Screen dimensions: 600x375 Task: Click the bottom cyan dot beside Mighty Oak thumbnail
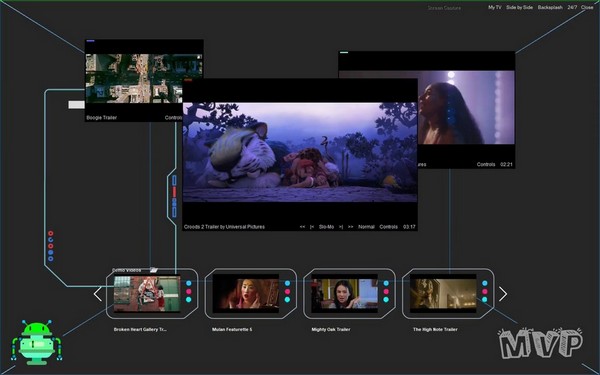click(x=386, y=300)
